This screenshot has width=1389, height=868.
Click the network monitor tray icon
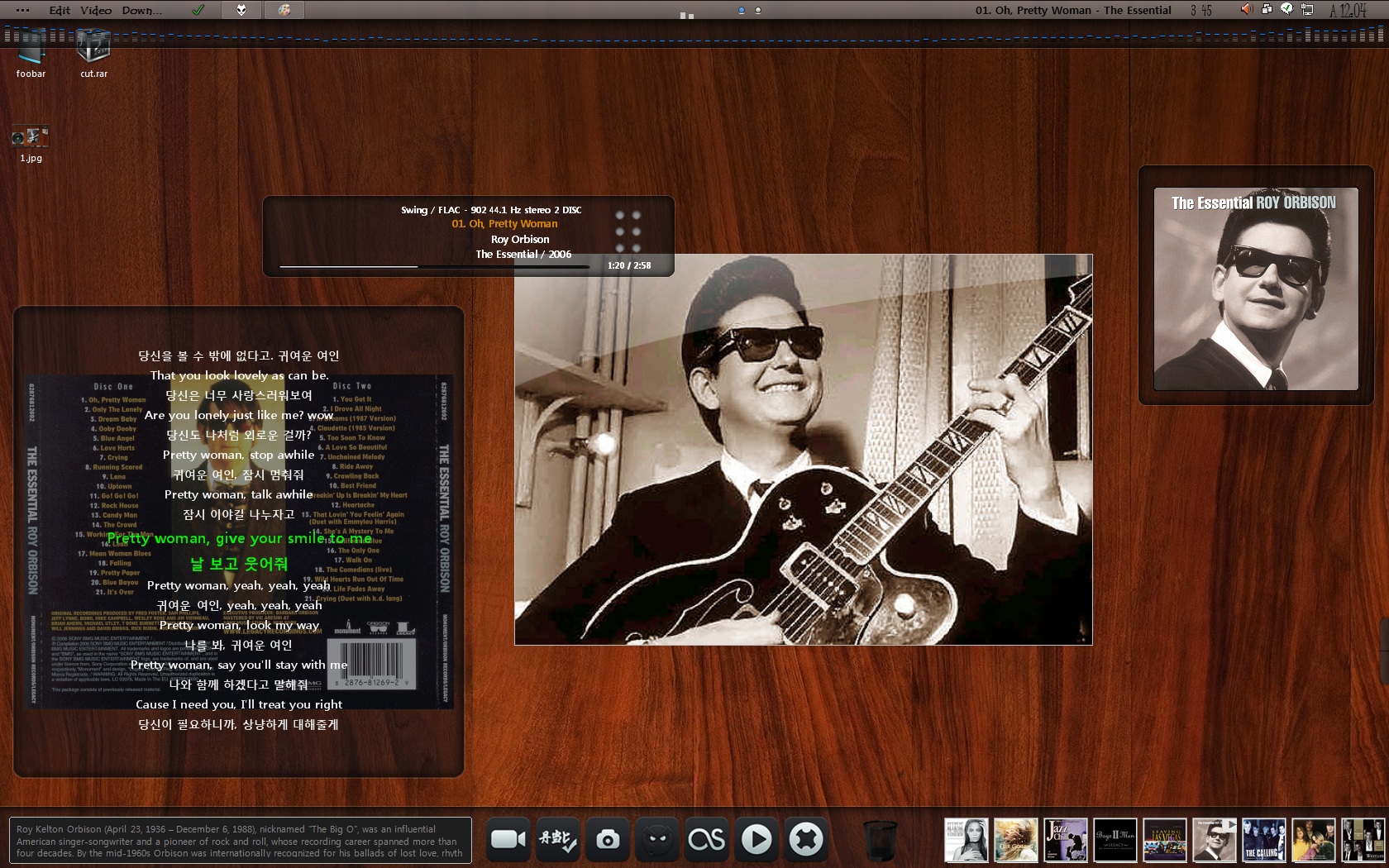pos(1307,9)
